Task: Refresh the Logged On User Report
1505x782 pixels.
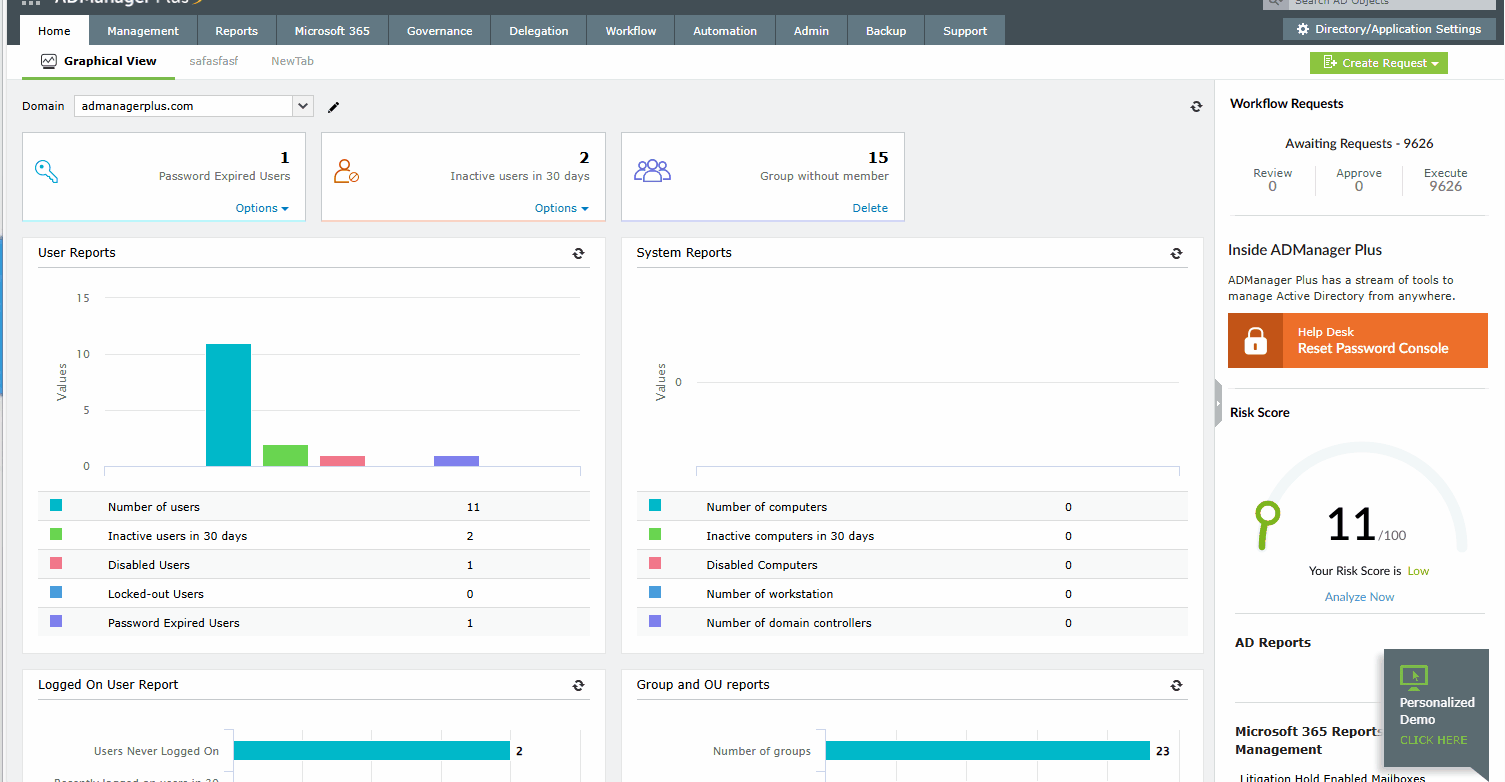Action: (x=578, y=686)
